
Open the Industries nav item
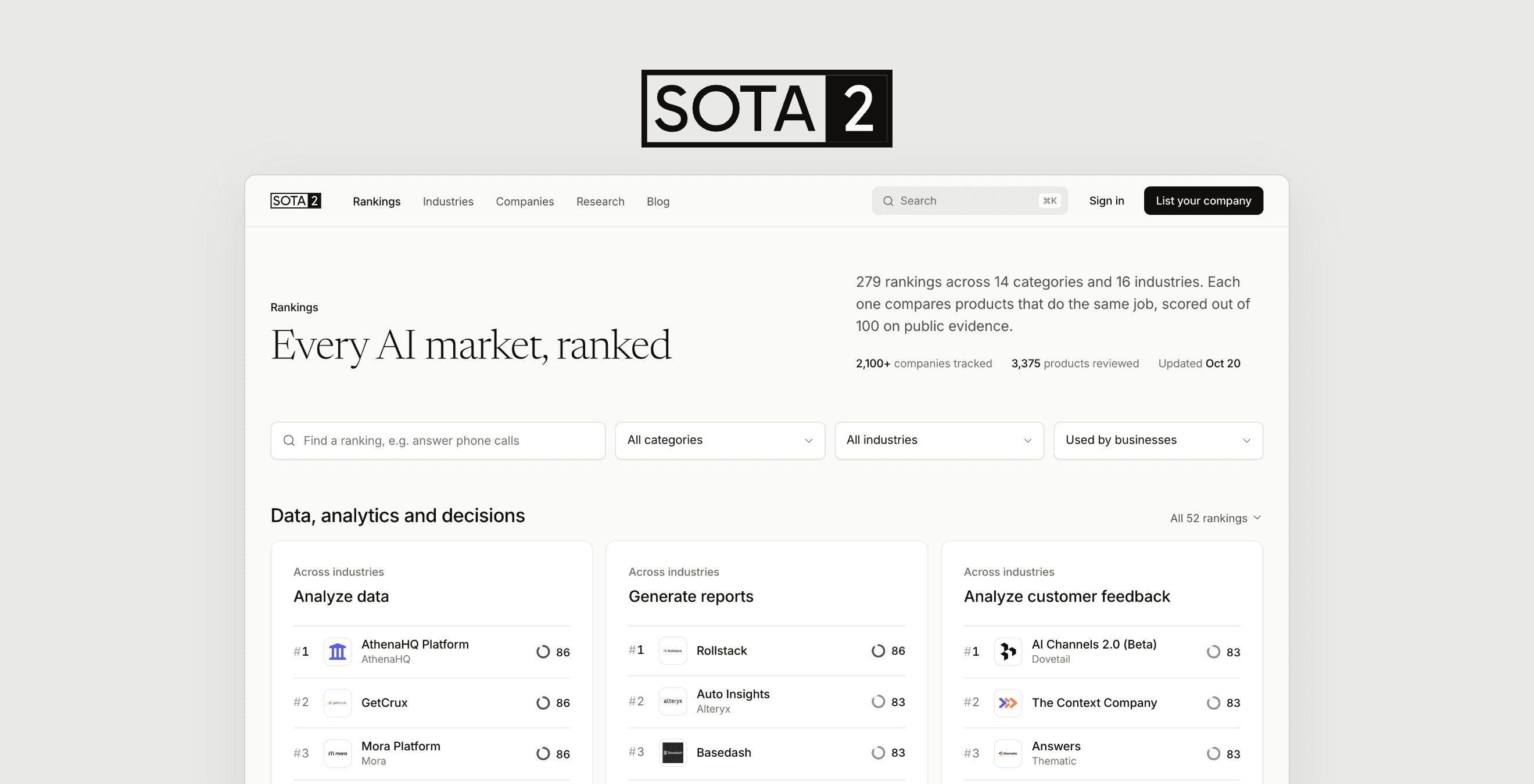(x=448, y=201)
